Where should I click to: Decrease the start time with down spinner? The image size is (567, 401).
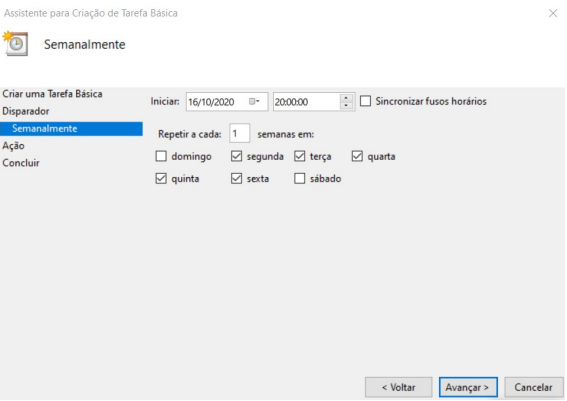pos(346,106)
